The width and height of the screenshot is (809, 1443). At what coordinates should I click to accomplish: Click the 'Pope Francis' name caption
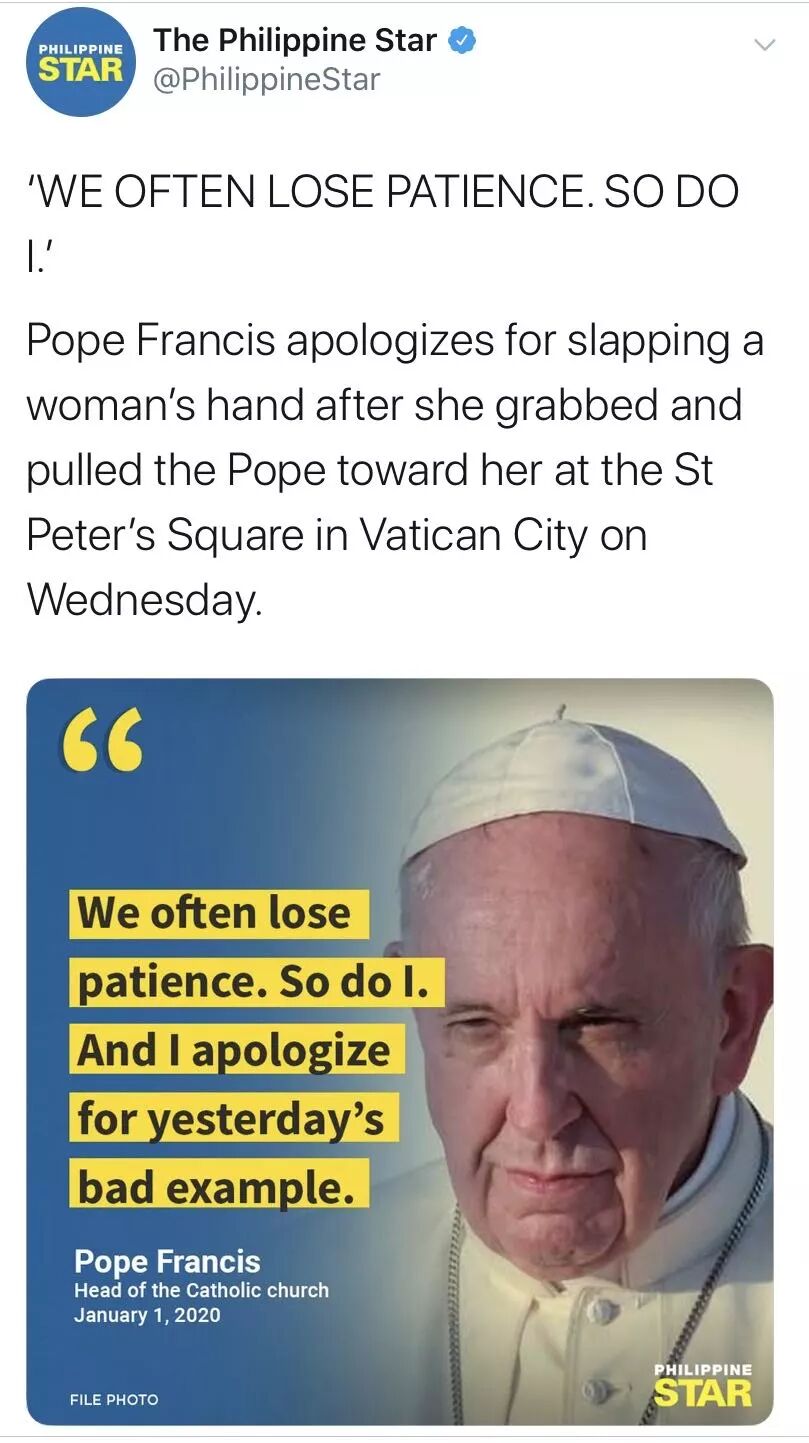click(167, 1261)
